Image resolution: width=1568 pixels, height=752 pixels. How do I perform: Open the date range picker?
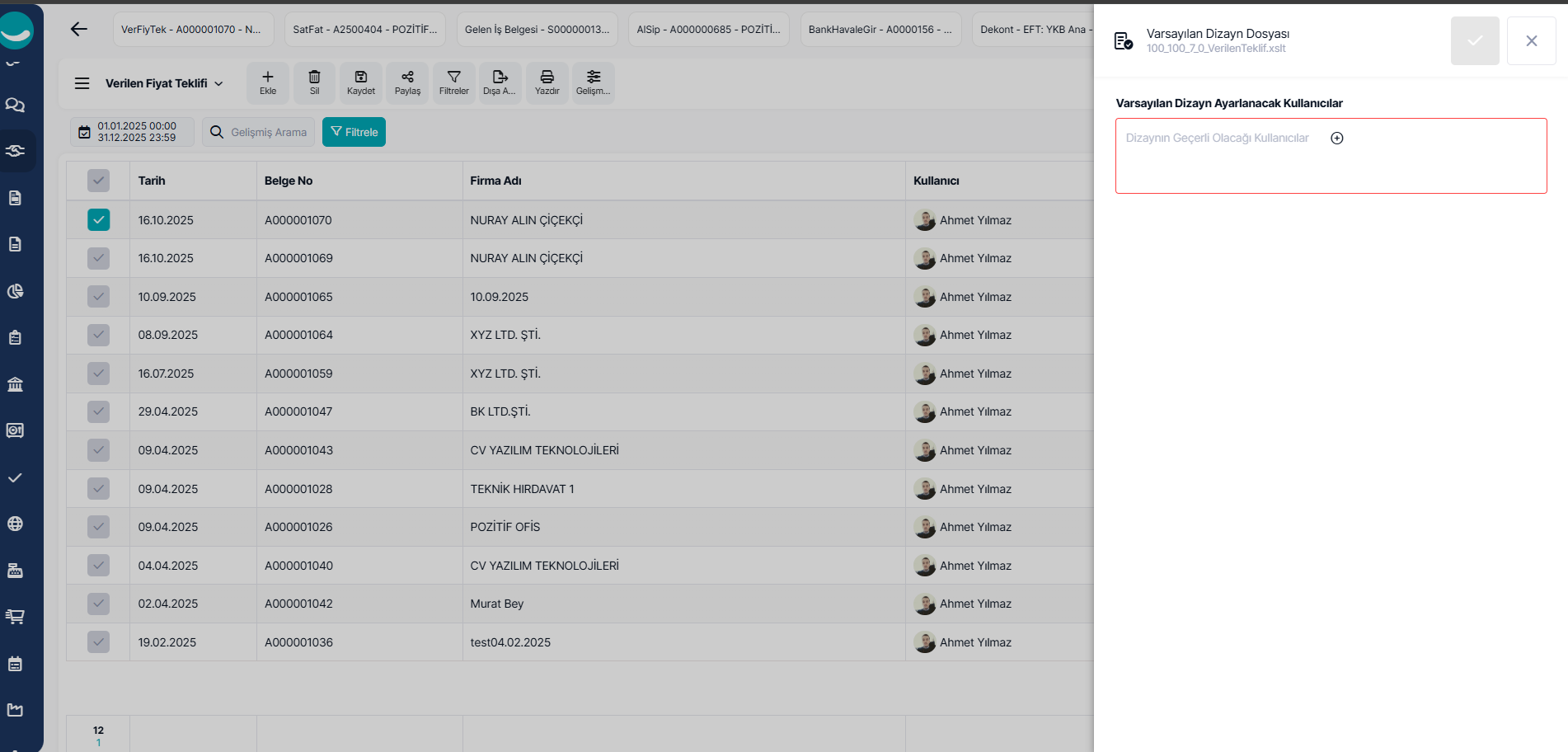point(132,132)
